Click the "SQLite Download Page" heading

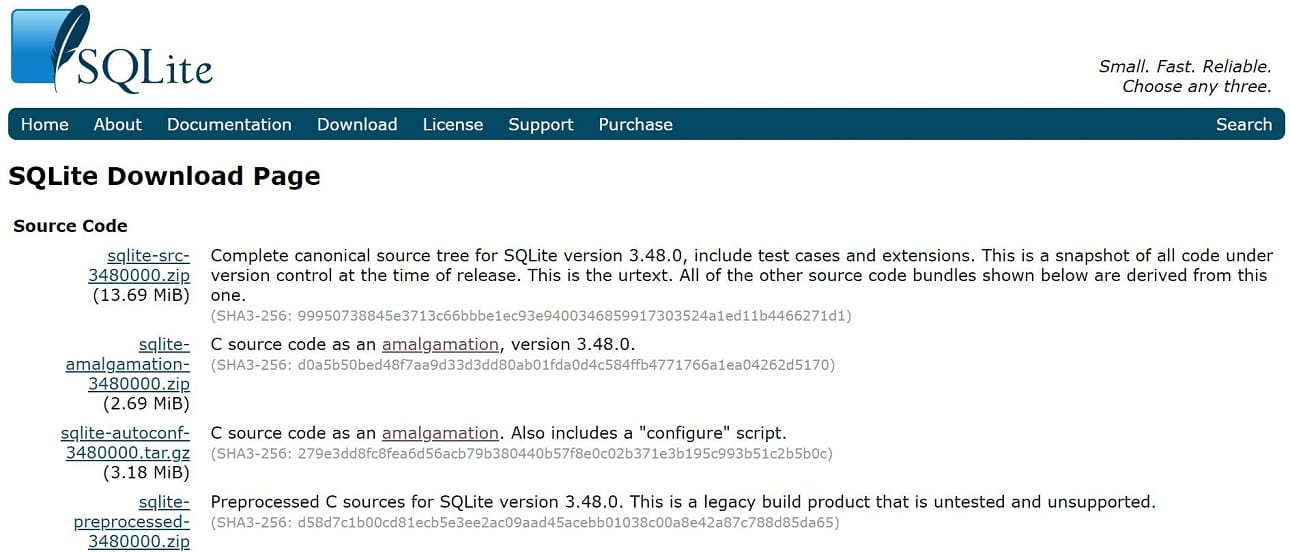point(164,177)
